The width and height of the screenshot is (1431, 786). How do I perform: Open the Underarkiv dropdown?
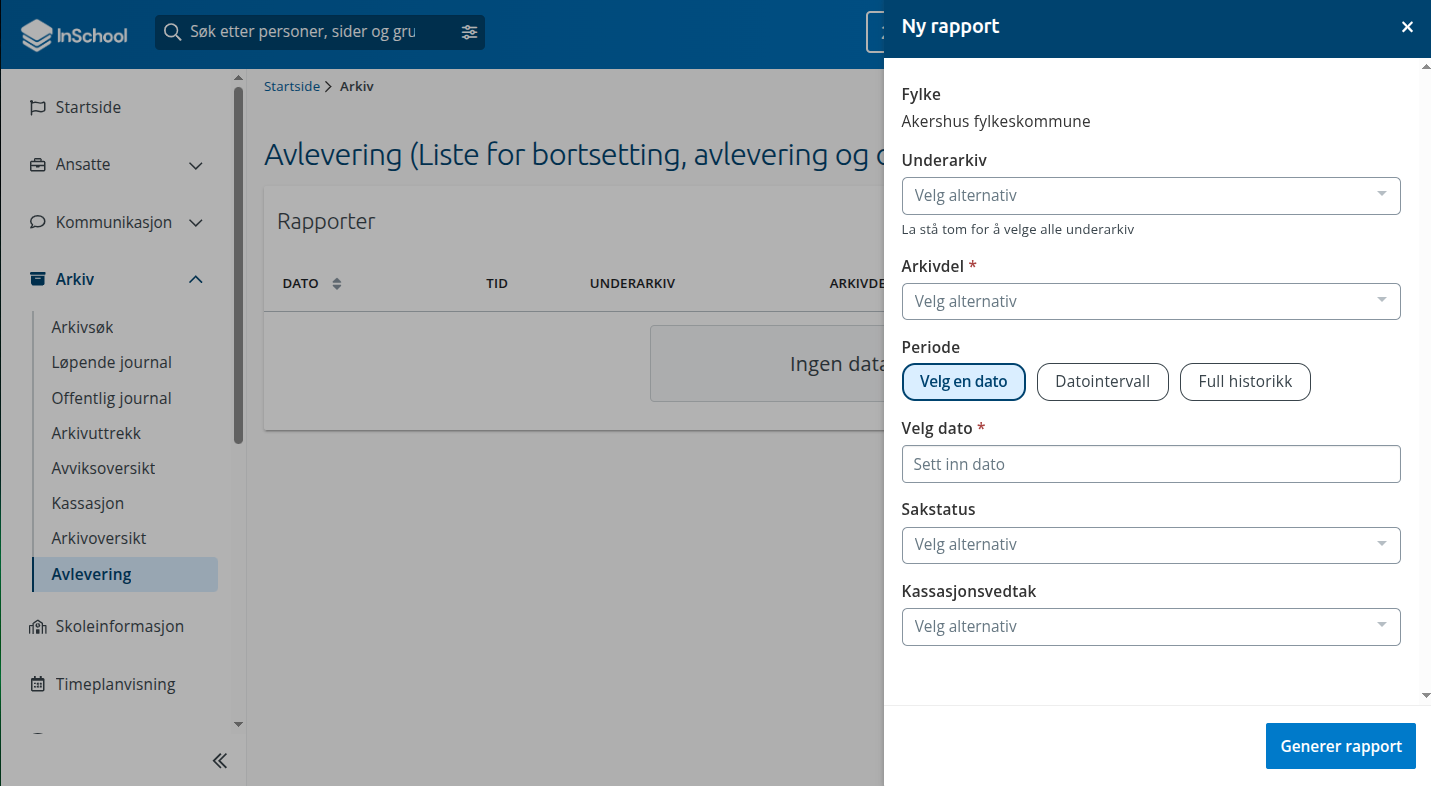[1151, 196]
